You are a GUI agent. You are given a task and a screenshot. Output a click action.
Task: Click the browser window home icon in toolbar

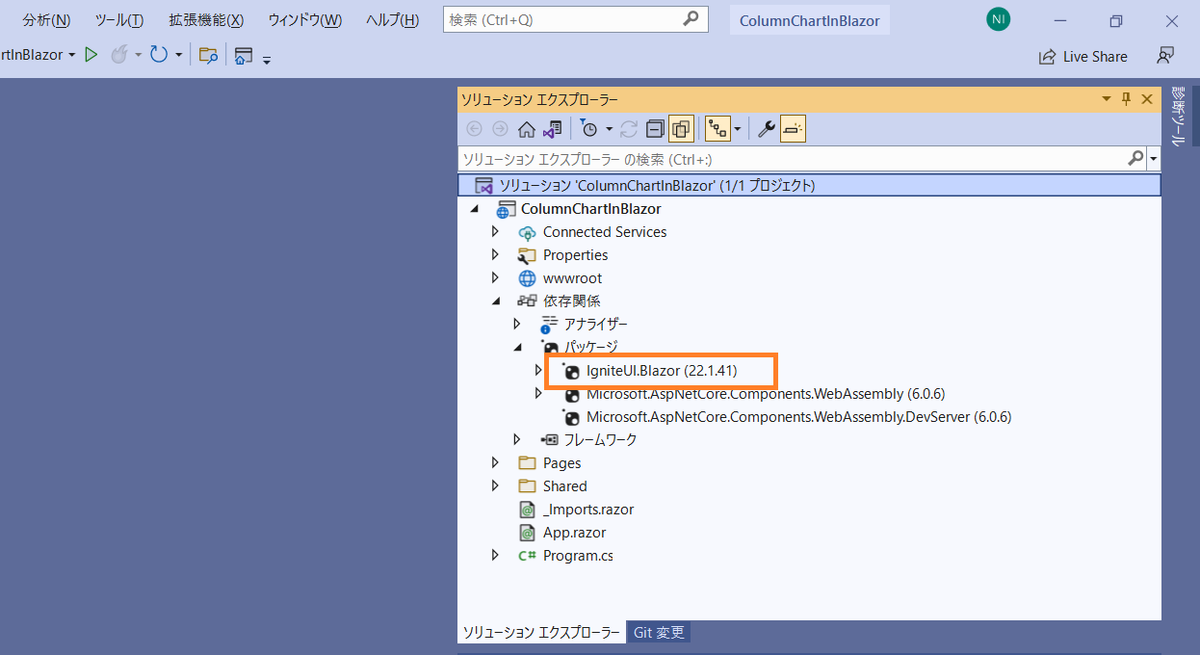[x=243, y=57]
